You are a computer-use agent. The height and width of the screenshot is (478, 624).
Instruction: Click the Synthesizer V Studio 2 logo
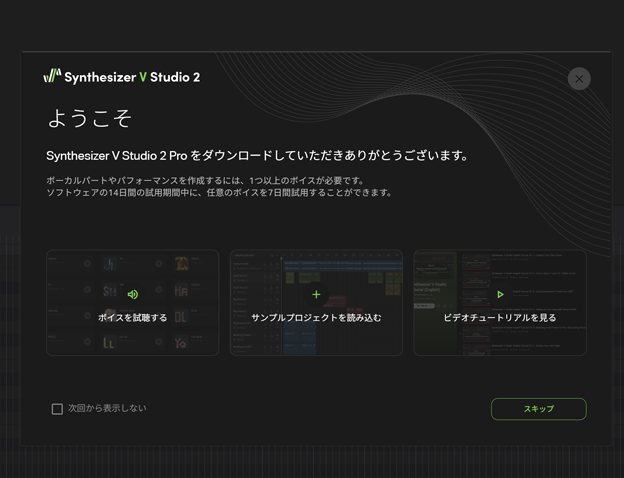tap(121, 76)
